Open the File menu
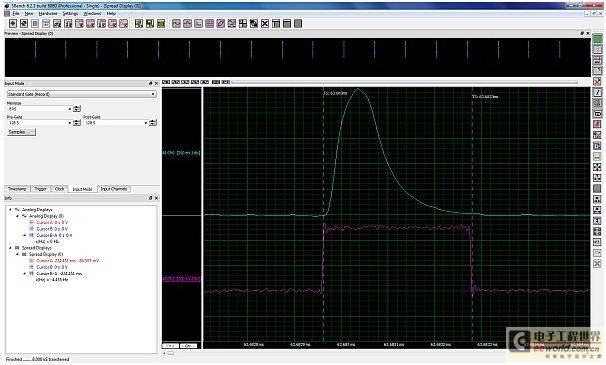606x365 pixels. (15, 14)
